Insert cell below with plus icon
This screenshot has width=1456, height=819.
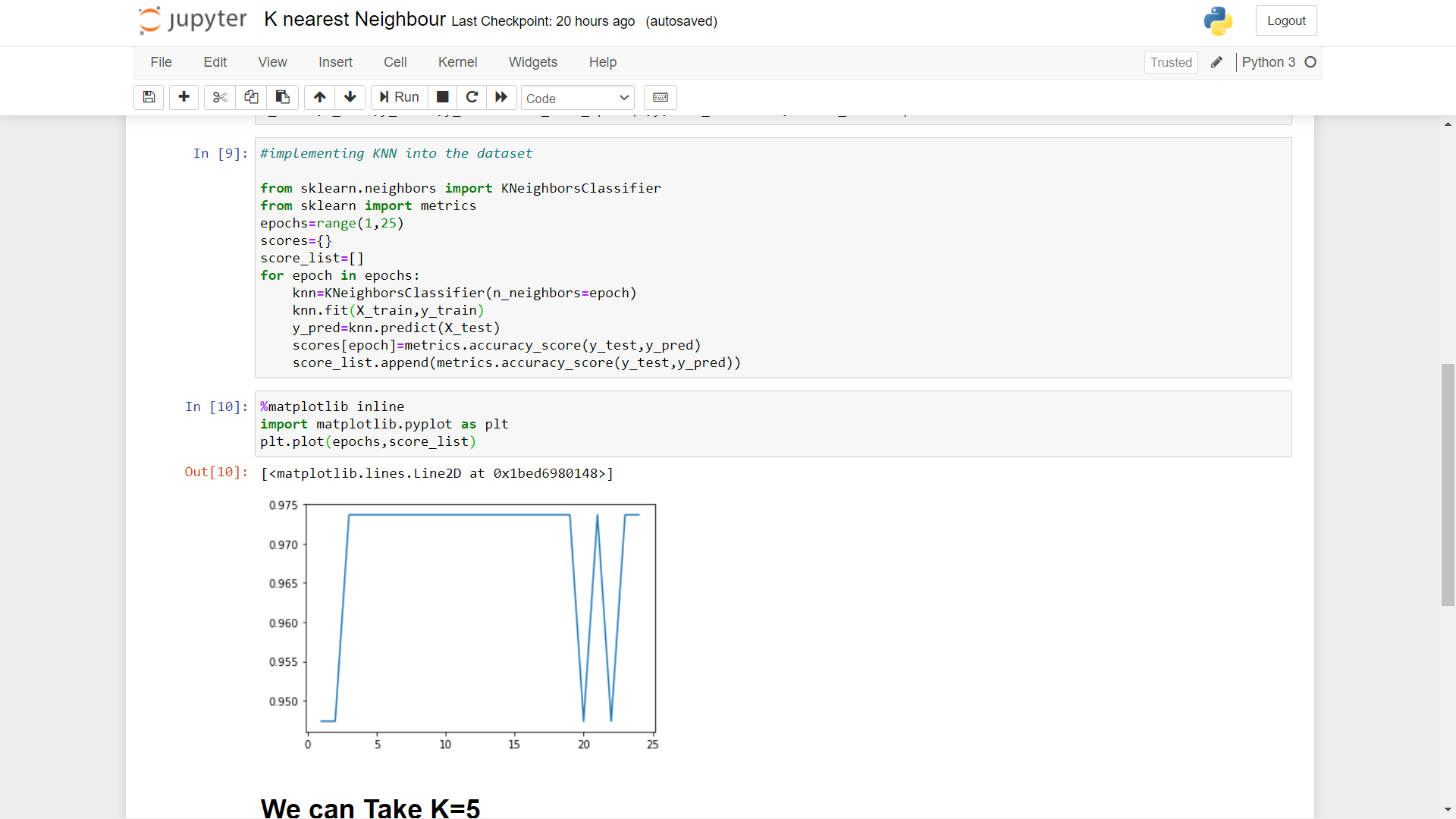click(184, 97)
